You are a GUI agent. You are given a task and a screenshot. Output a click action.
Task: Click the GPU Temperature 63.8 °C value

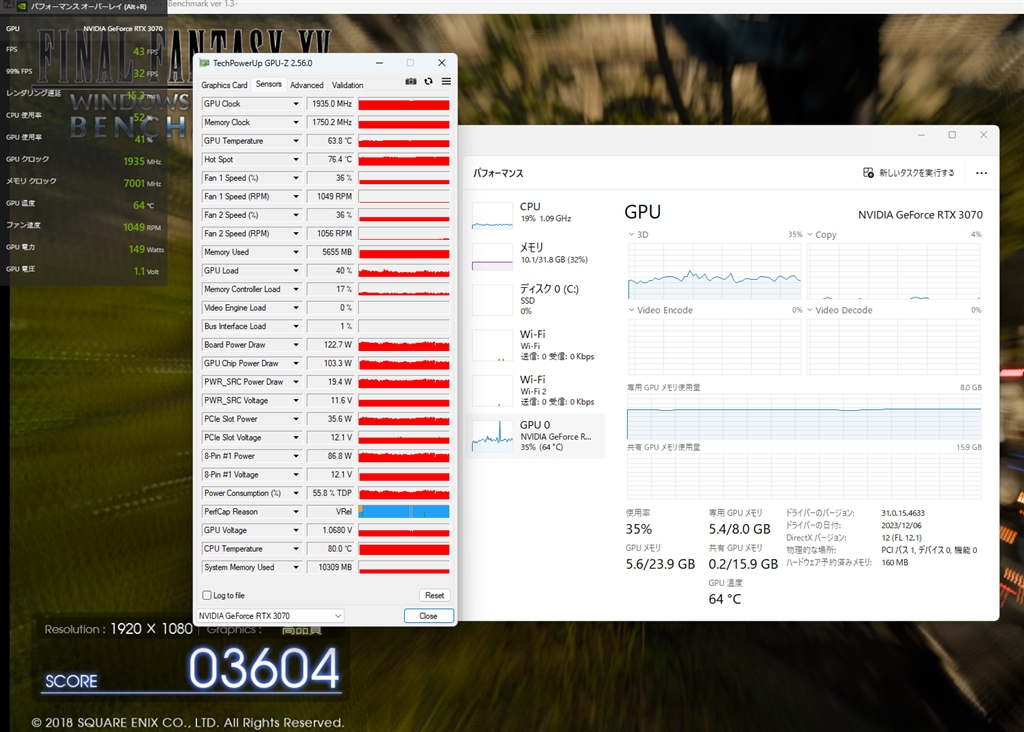pos(330,141)
